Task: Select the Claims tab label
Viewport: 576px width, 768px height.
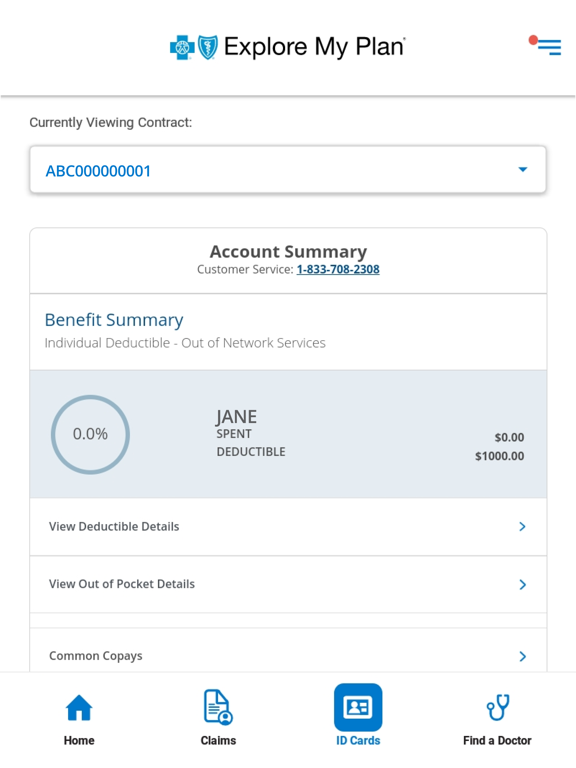Action: tap(218, 741)
